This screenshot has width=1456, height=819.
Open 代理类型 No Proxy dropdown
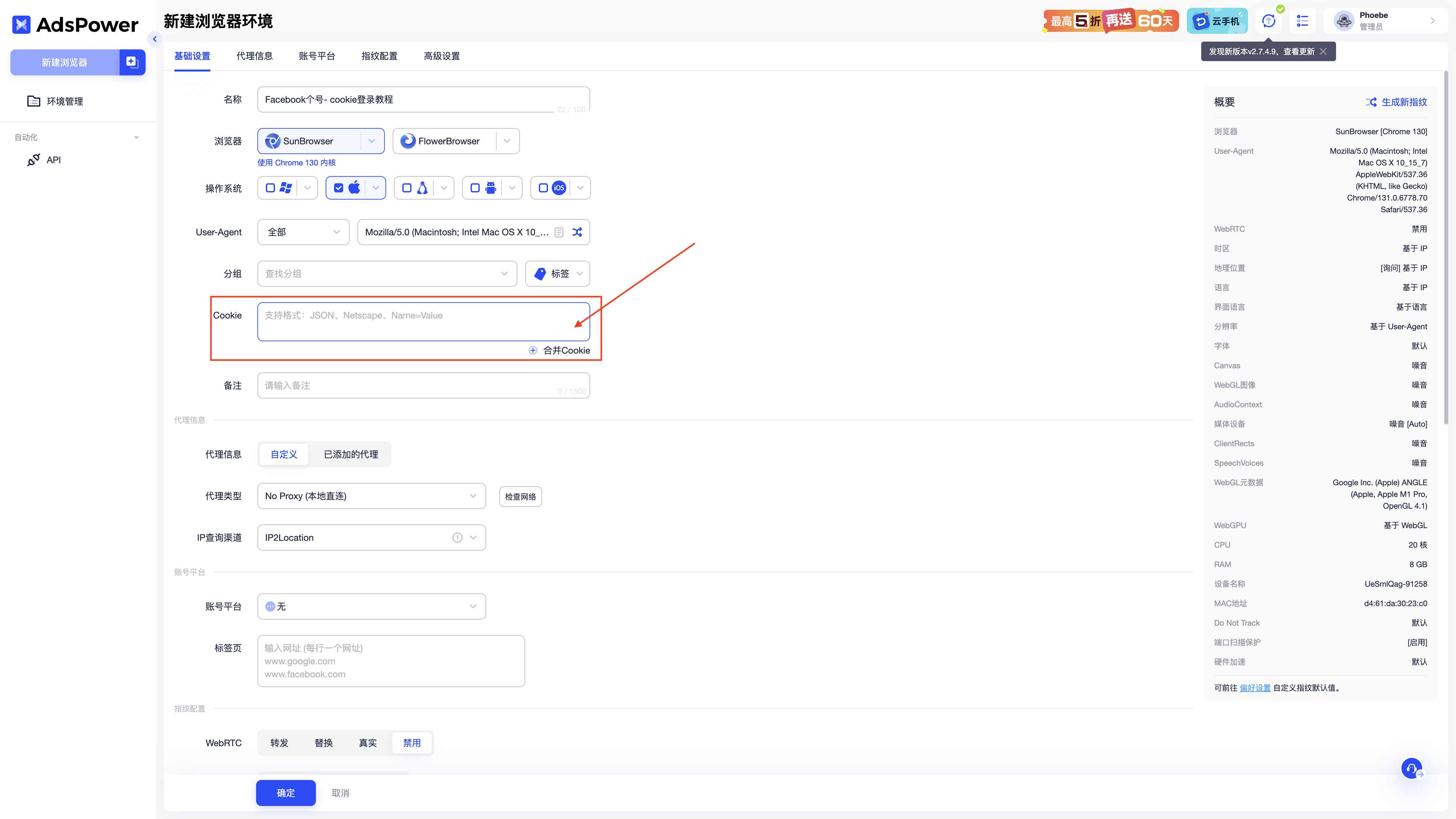click(371, 496)
